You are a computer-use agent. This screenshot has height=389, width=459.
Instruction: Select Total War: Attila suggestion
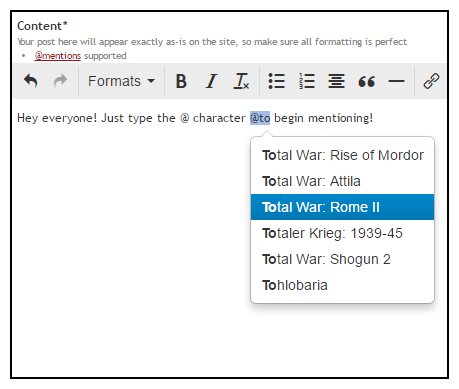click(x=342, y=181)
